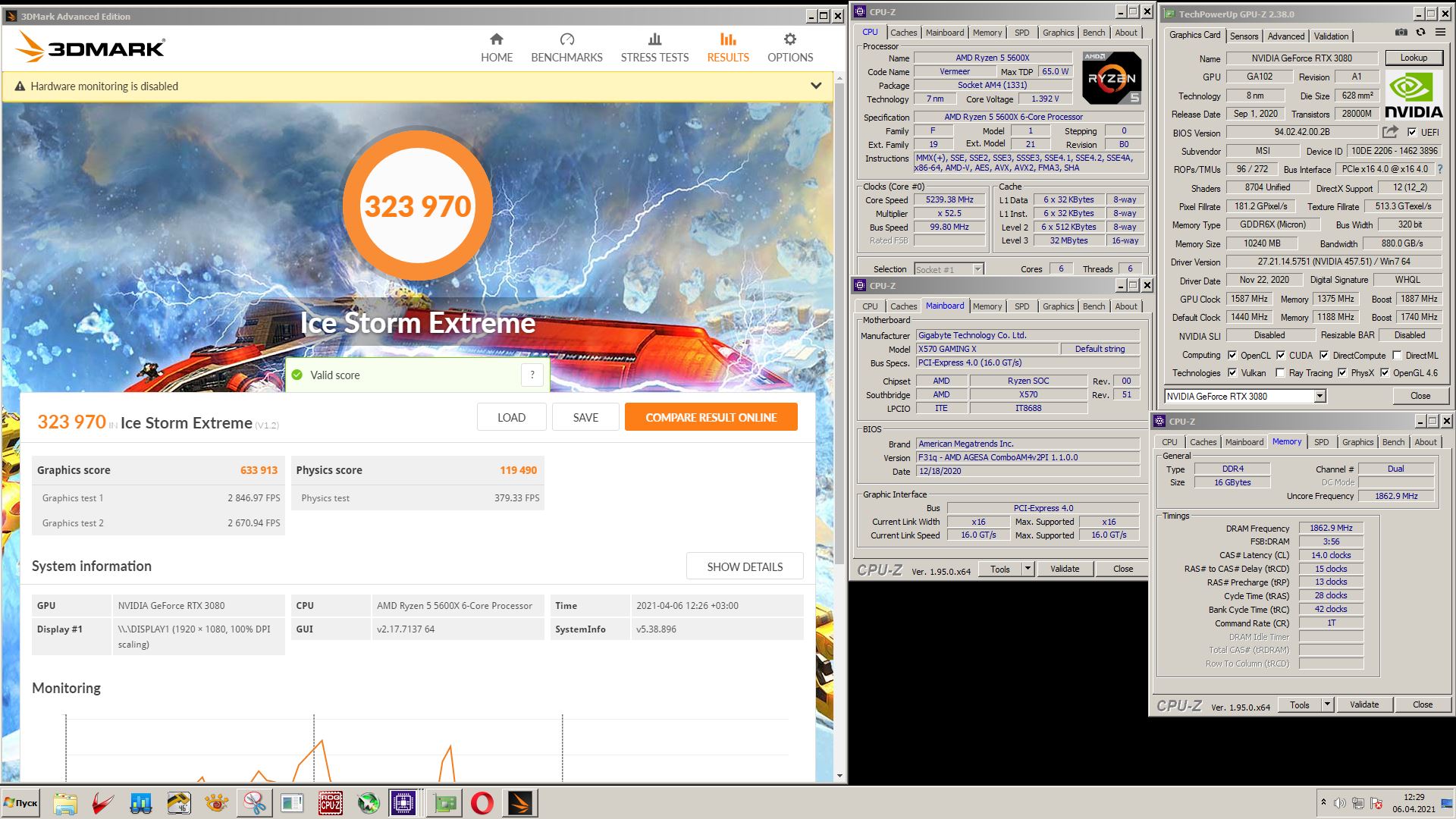Toggle the CUDA checkbox
The image size is (1456, 819).
point(1281,355)
